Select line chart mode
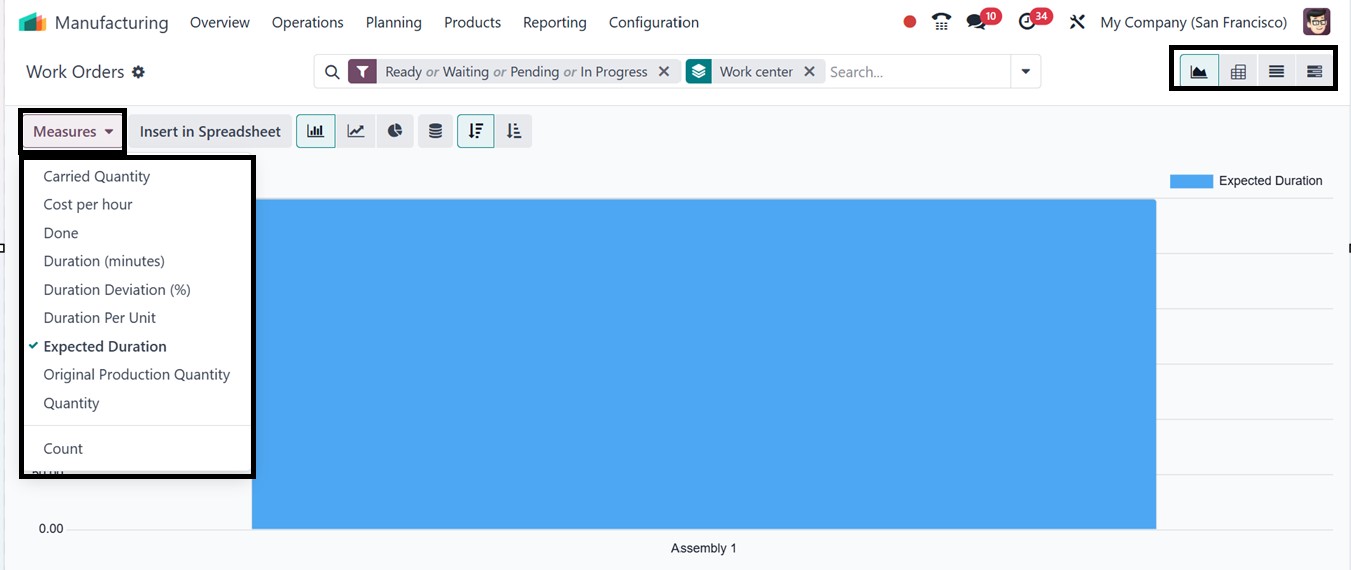This screenshot has height=570, width=1351. pyautogui.click(x=355, y=131)
